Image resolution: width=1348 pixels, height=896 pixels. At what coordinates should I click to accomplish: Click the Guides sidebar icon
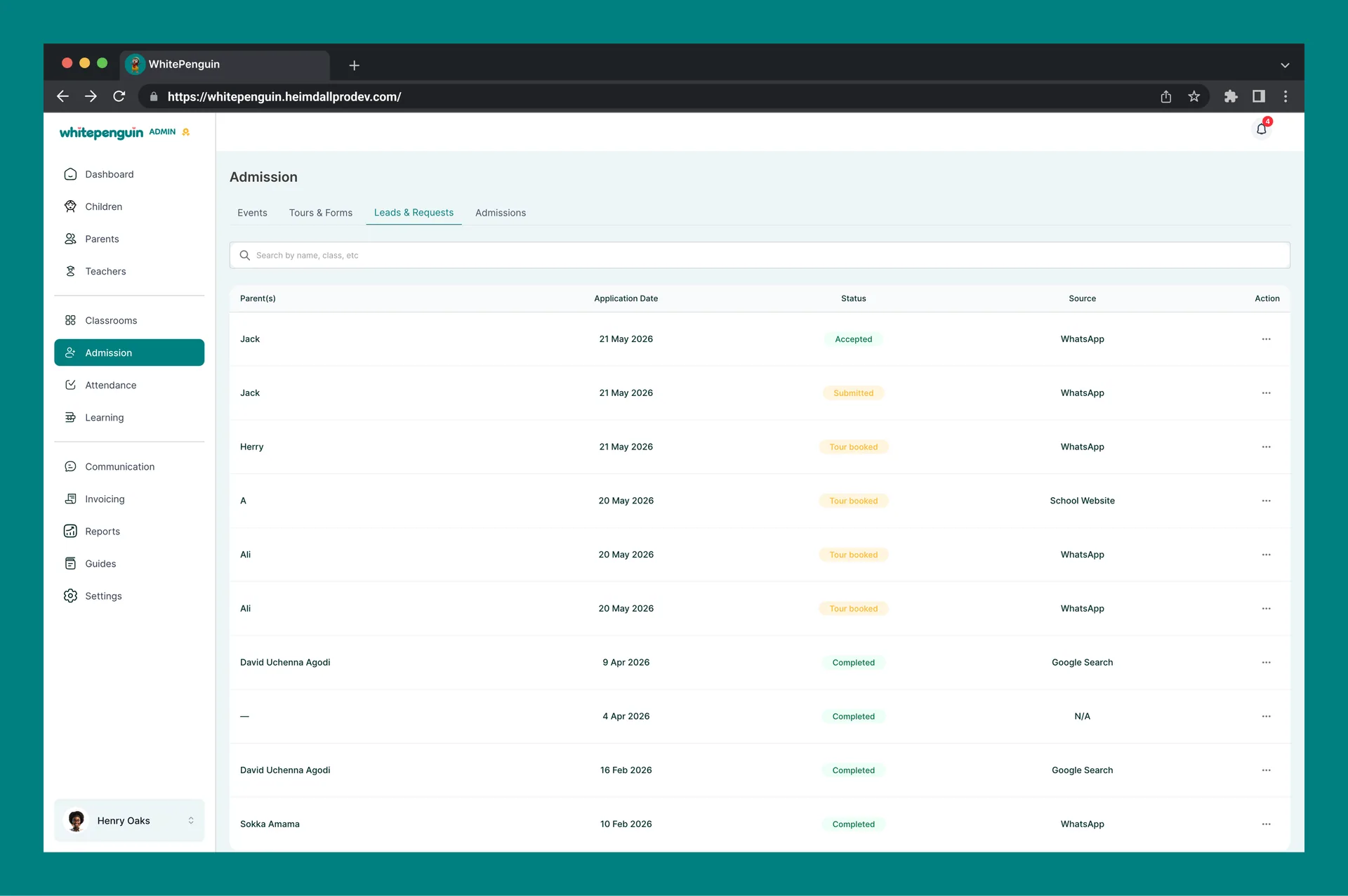pyautogui.click(x=70, y=563)
